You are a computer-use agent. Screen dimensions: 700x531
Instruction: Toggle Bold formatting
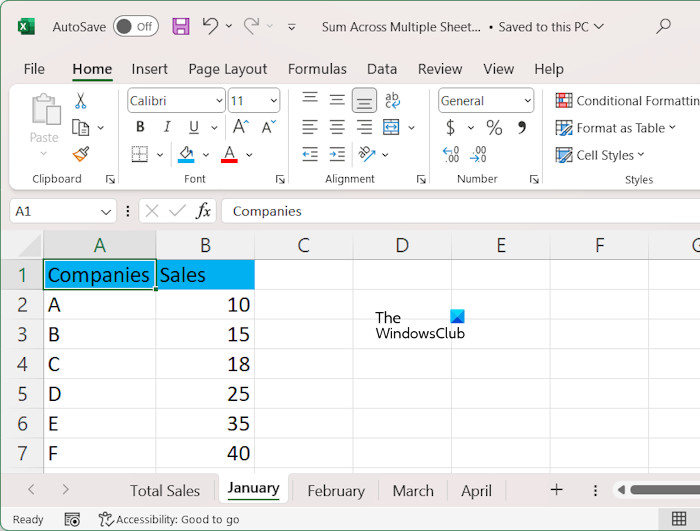coord(140,127)
